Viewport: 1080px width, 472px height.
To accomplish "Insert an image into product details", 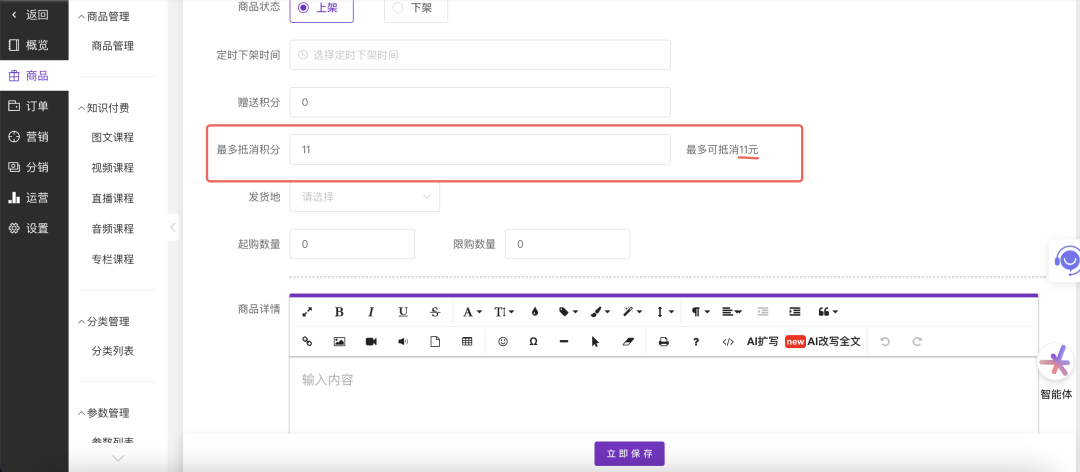I will 339,341.
